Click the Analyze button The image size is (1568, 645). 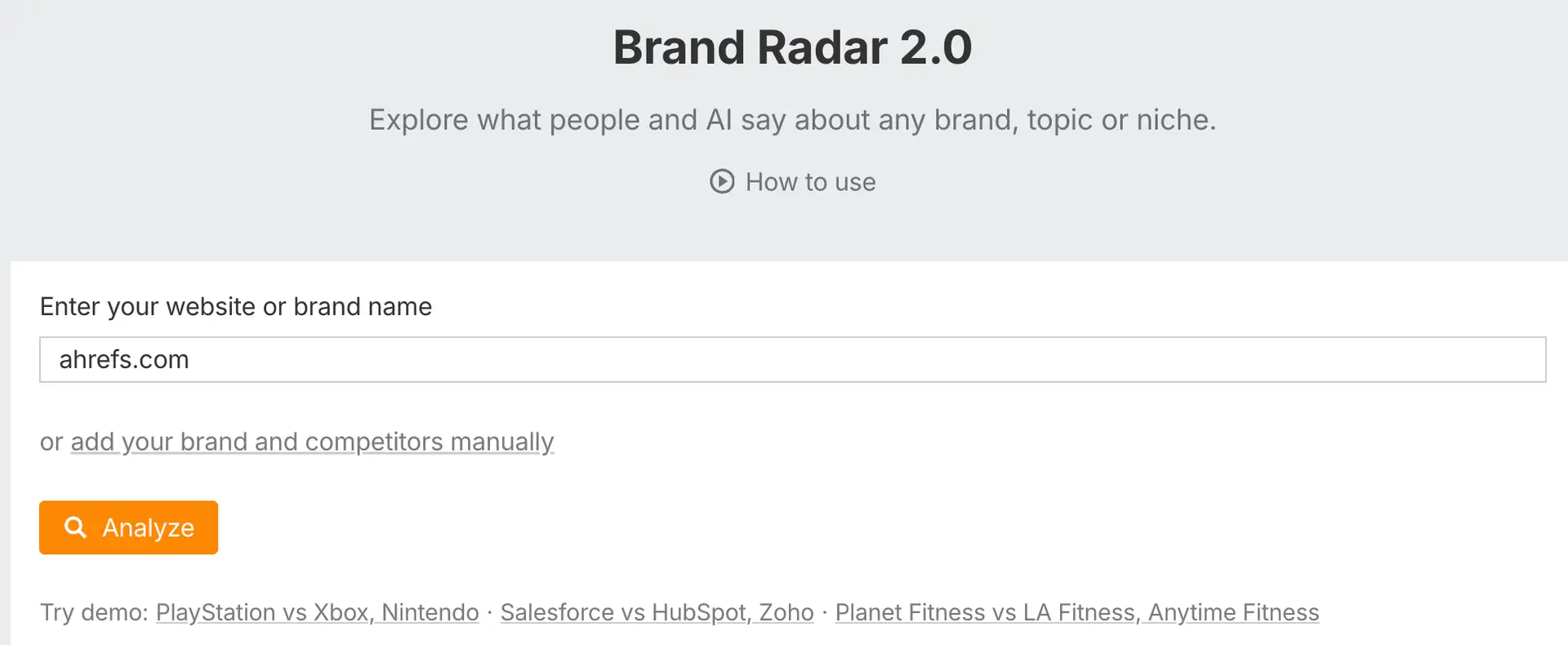coord(128,527)
